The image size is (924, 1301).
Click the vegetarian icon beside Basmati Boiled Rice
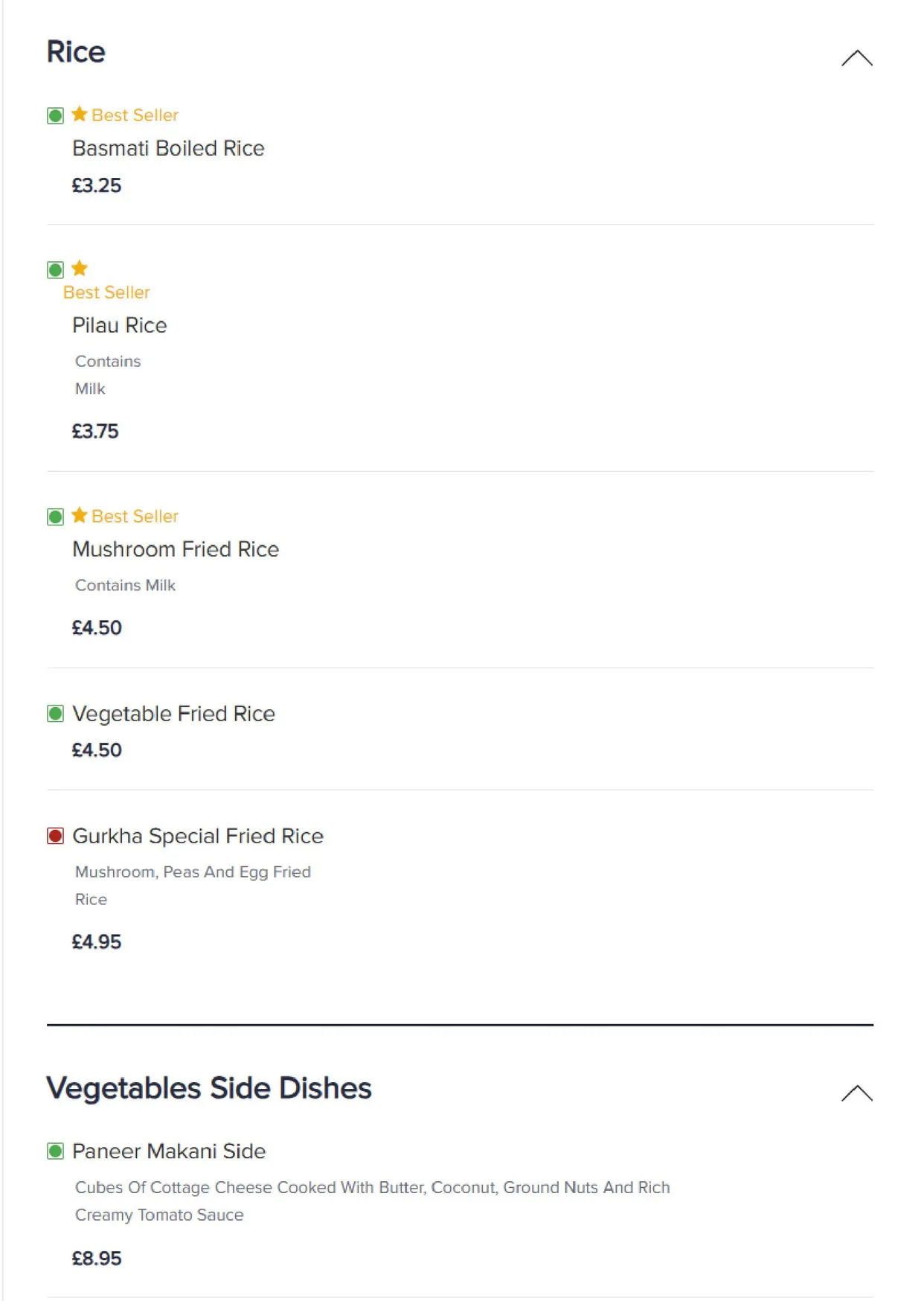55,115
